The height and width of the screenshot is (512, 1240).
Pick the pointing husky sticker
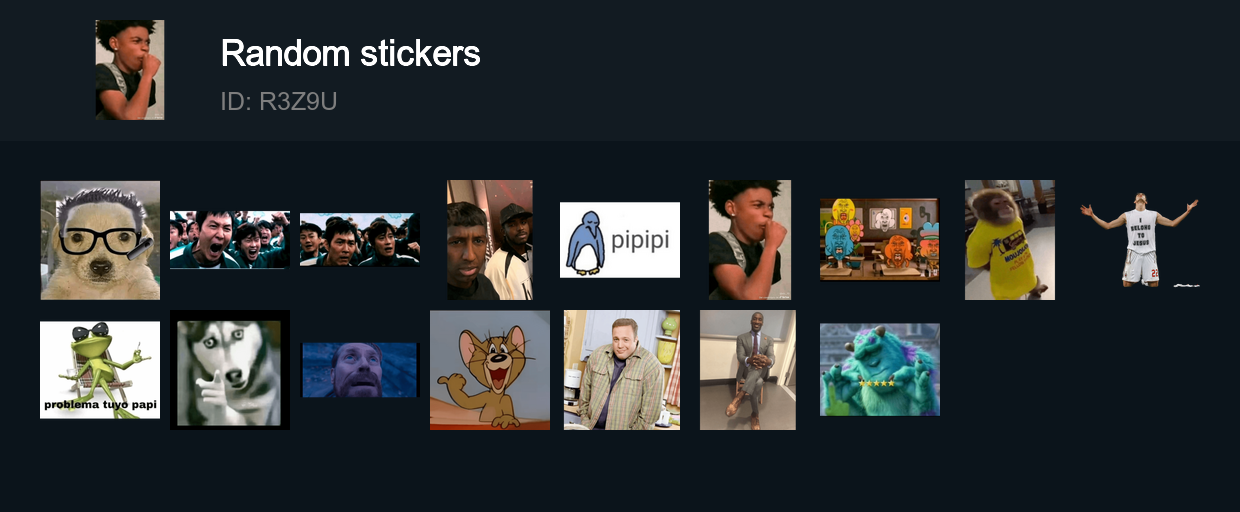(x=230, y=370)
